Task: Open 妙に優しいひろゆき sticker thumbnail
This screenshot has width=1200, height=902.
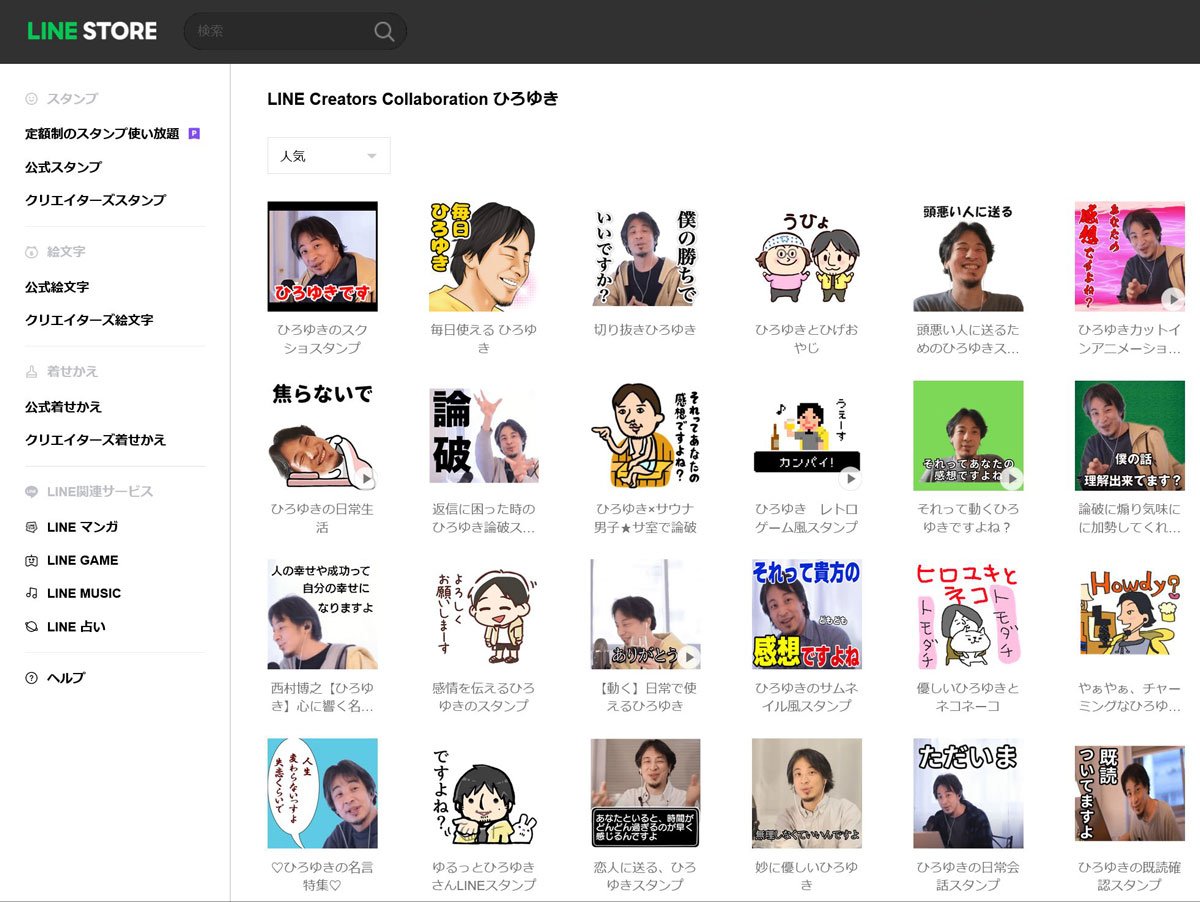Action: click(807, 794)
